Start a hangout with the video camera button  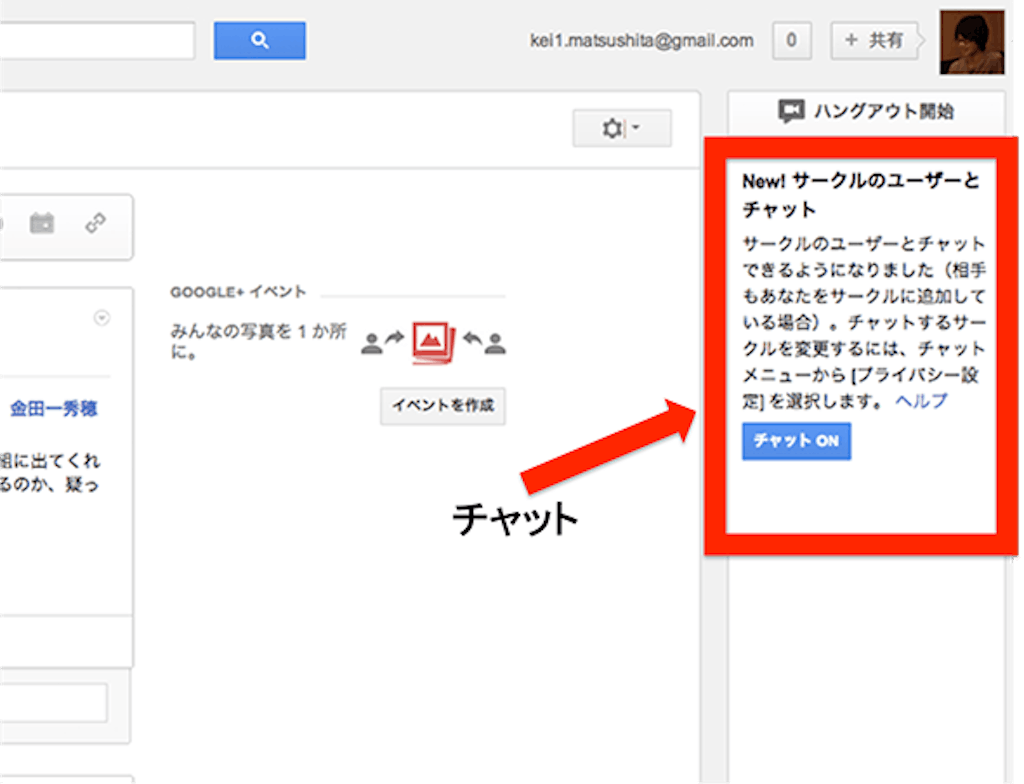pos(866,111)
